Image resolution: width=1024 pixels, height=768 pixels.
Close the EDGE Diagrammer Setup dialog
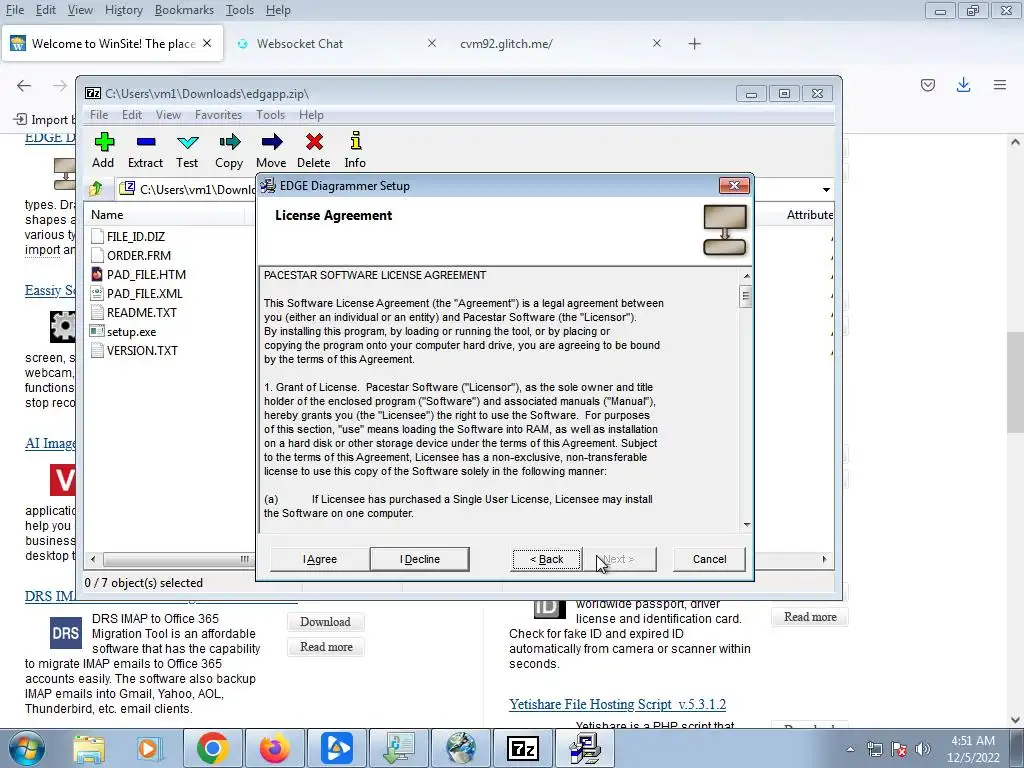(734, 185)
